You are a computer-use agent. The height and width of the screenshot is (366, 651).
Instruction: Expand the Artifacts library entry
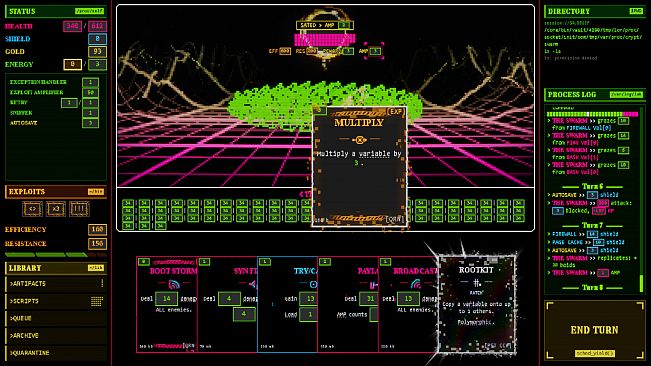click(56, 283)
